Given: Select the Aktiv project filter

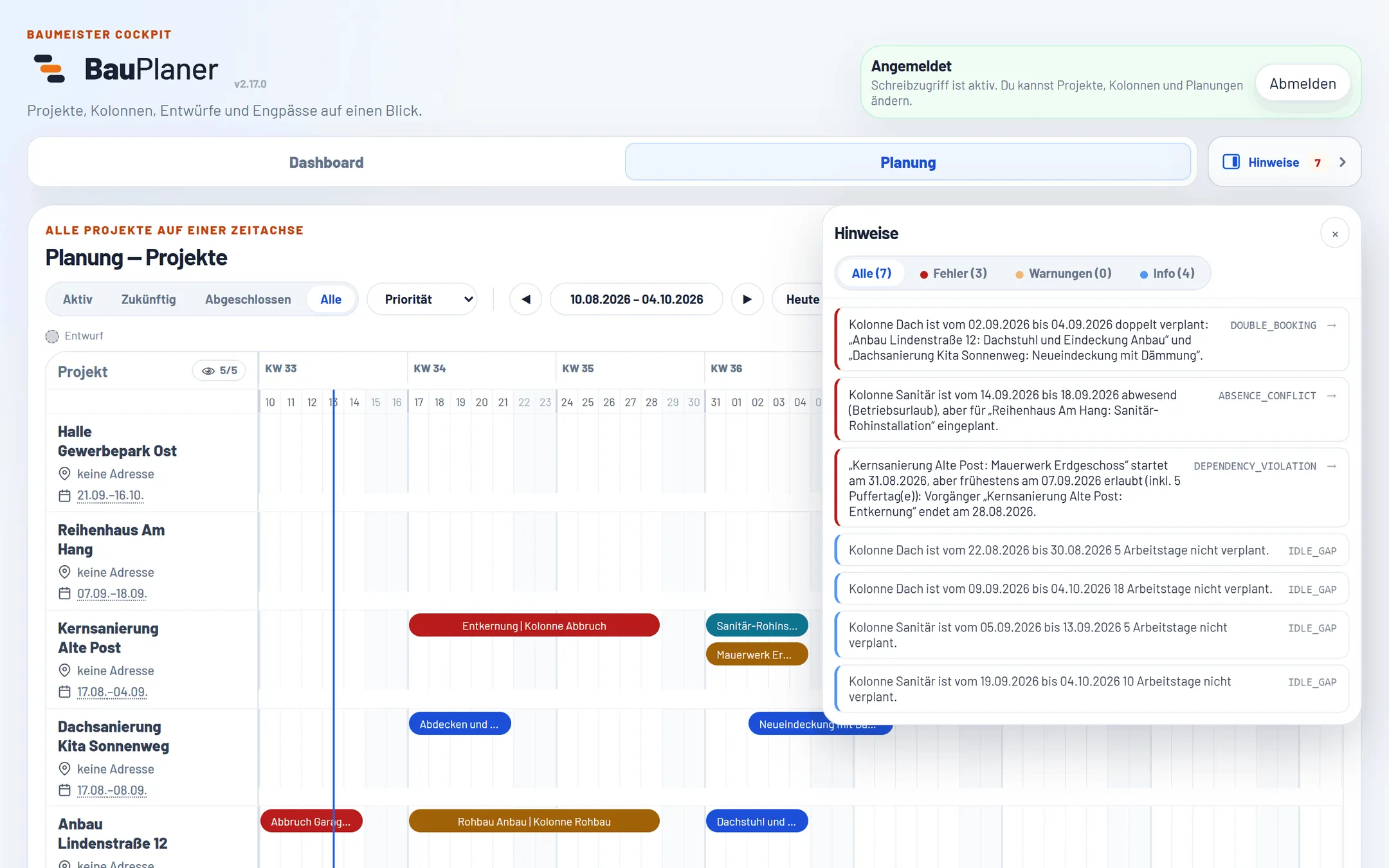Looking at the screenshot, I should [x=78, y=299].
